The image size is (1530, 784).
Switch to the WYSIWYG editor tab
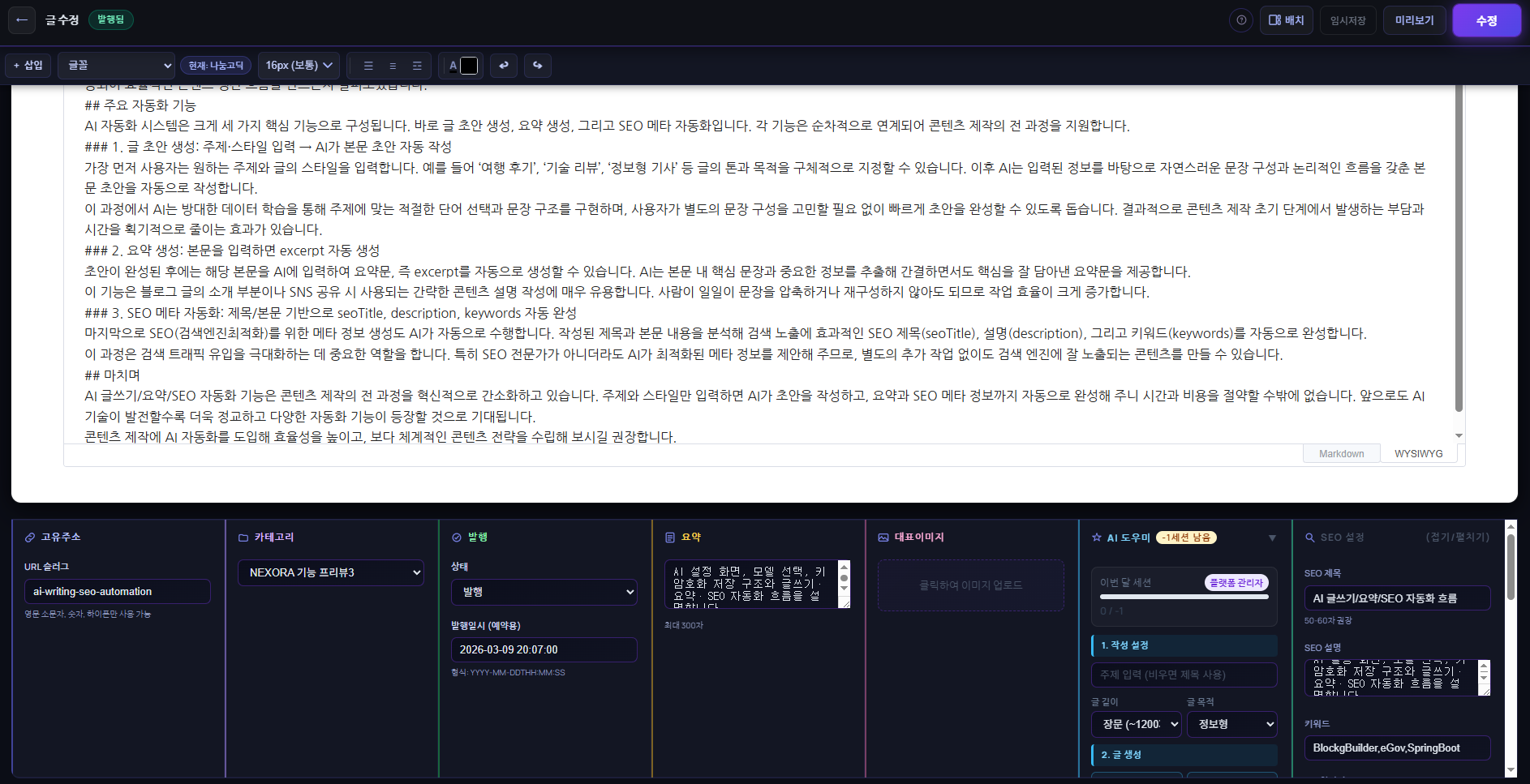point(1418,454)
